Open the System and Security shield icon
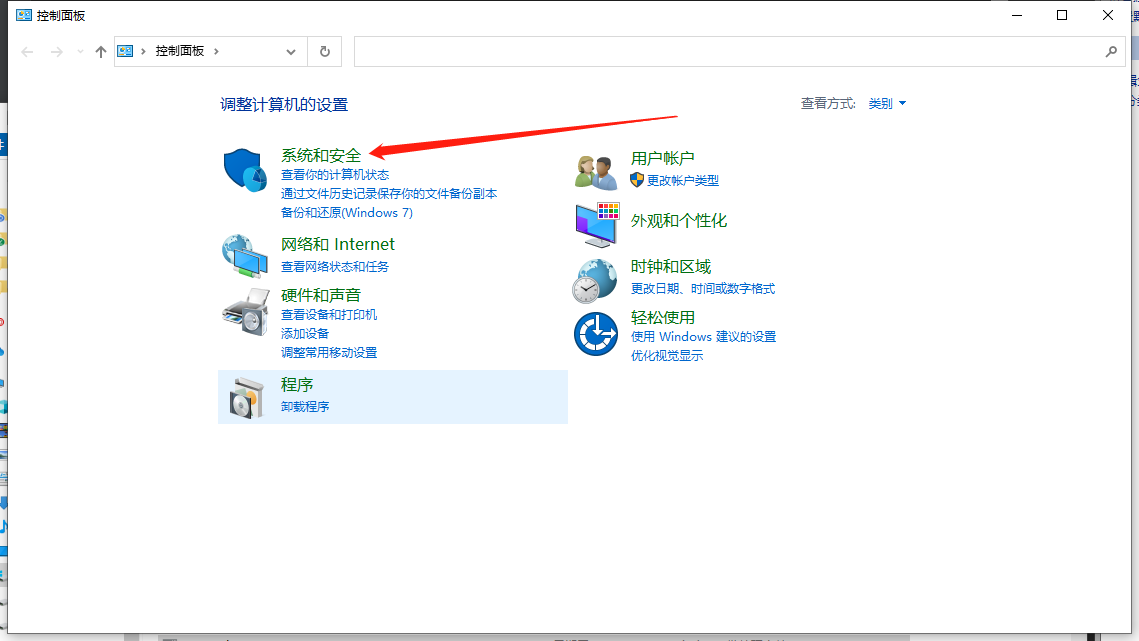The height and width of the screenshot is (641, 1139). [245, 170]
